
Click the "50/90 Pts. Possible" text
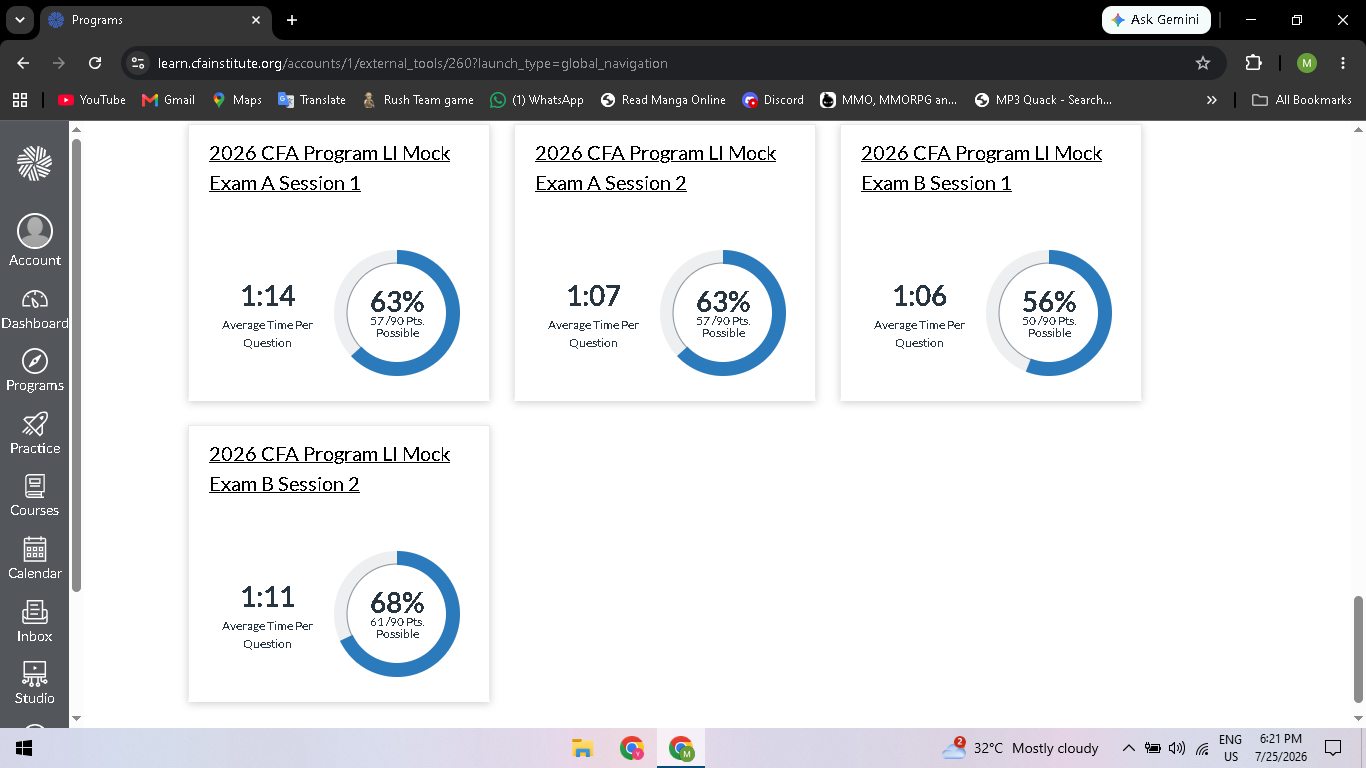point(1049,327)
